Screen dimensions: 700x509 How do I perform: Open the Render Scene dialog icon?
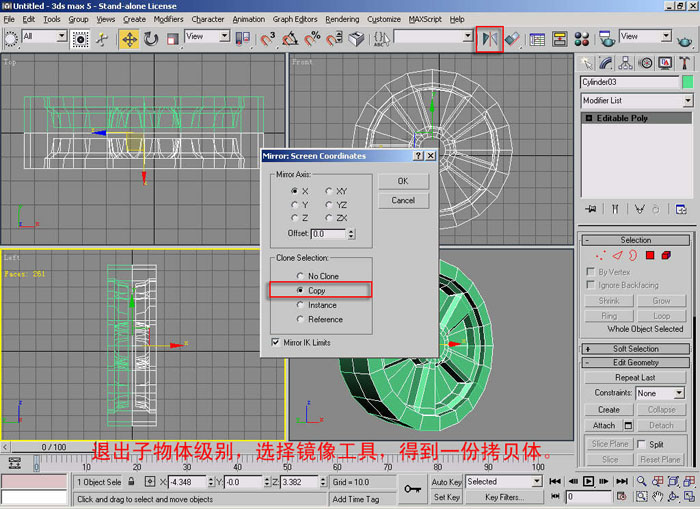coord(607,39)
